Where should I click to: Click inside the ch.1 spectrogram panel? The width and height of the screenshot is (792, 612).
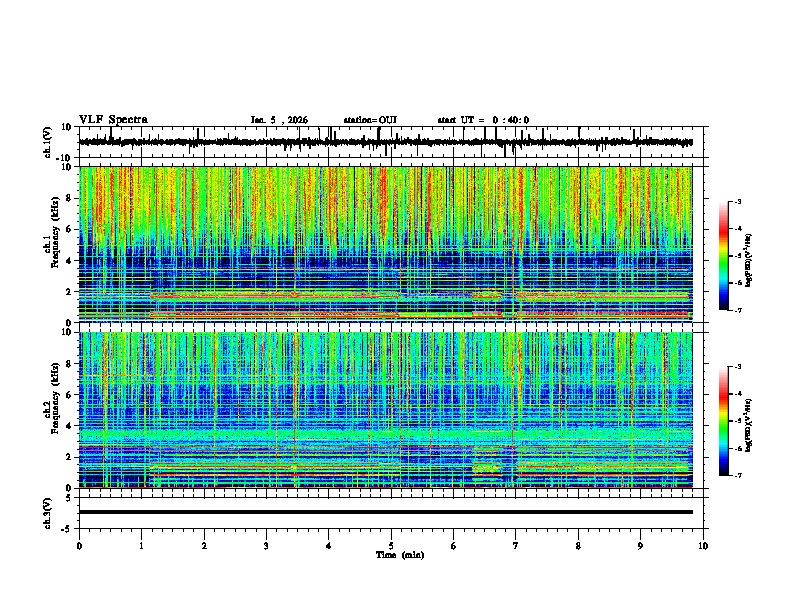[x=386, y=244]
